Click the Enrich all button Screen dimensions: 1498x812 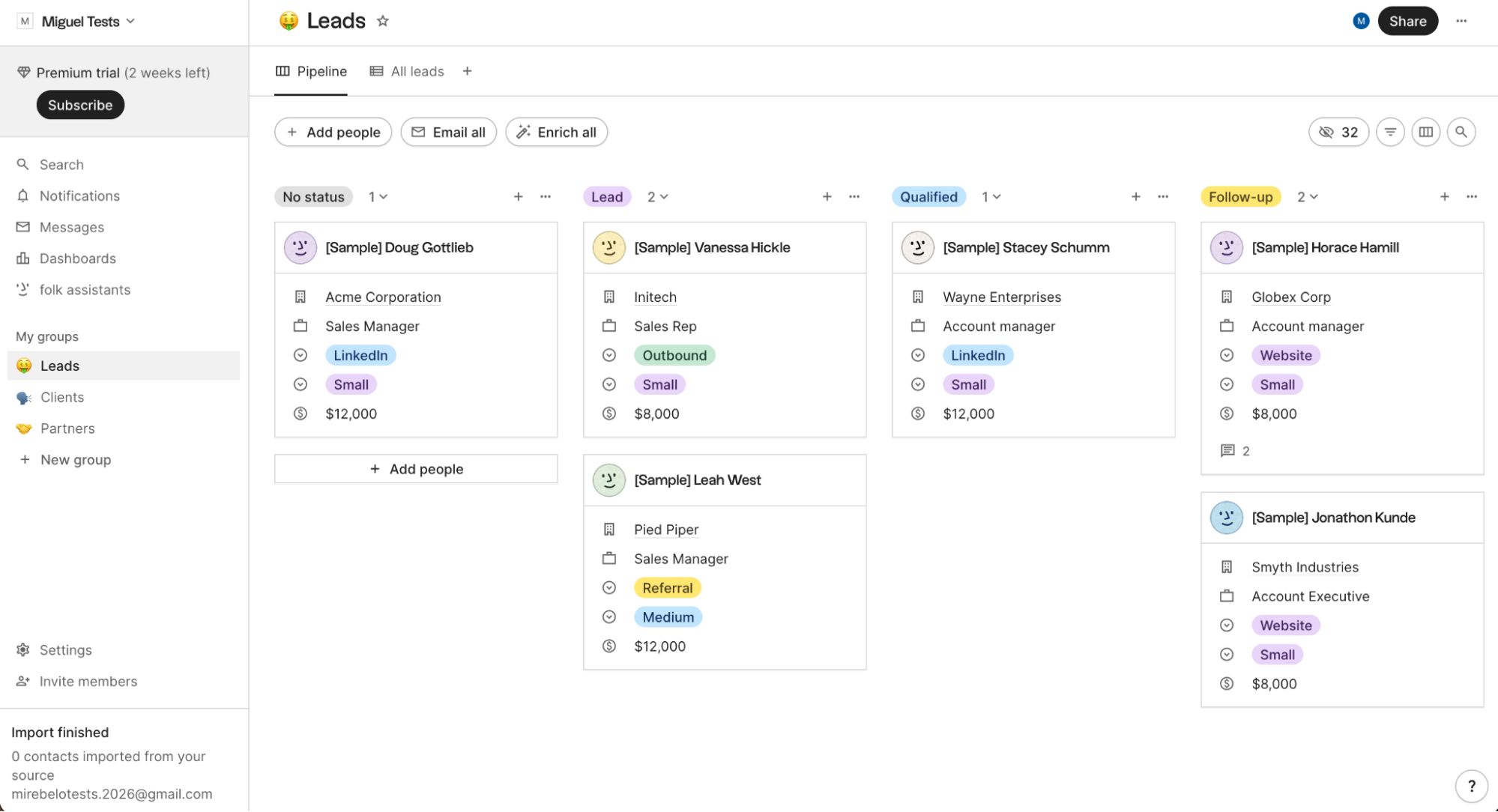[556, 133]
